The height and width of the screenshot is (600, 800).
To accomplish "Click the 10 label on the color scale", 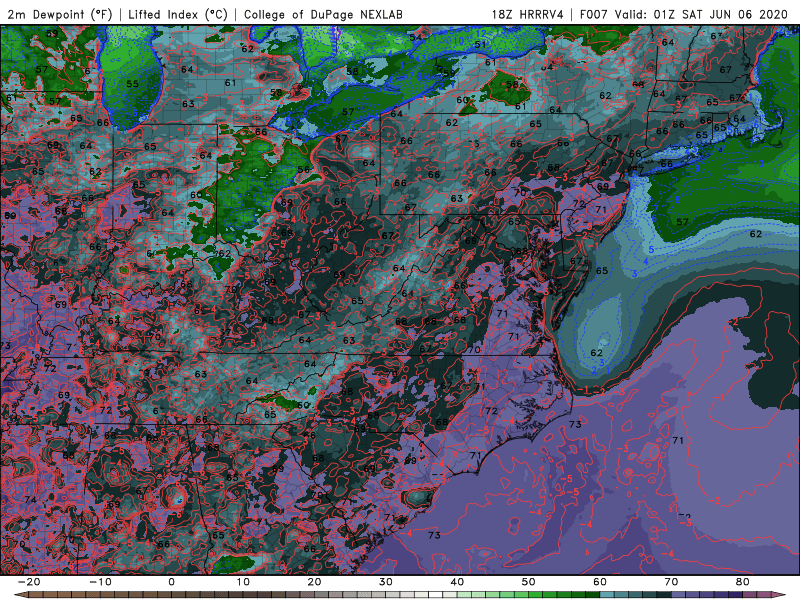I will pyautogui.click(x=243, y=582).
